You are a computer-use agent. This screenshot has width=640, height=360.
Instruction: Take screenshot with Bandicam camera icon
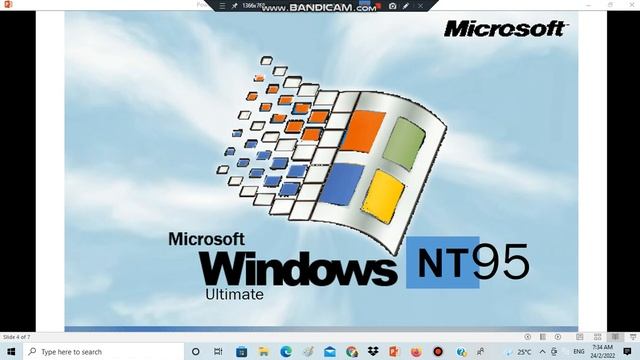pyautogui.click(x=392, y=6)
